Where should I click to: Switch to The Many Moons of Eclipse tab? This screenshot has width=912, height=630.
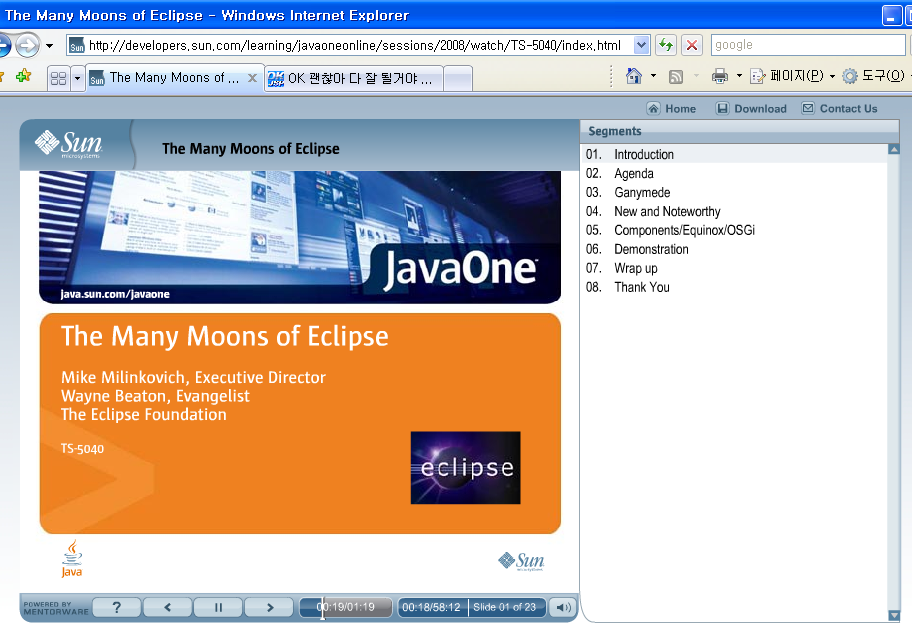click(x=166, y=78)
